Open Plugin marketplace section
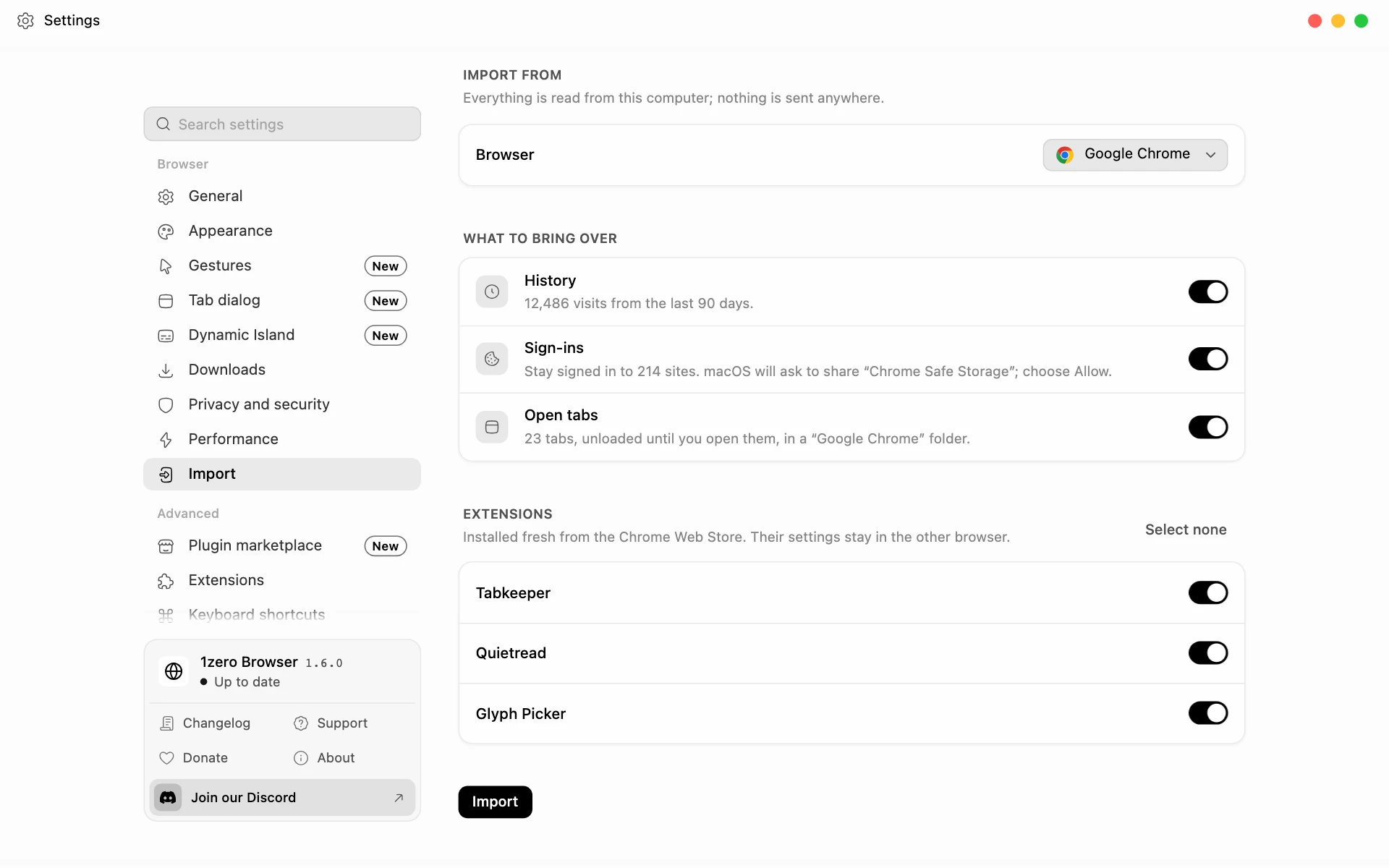The width and height of the screenshot is (1389, 868). click(x=282, y=545)
